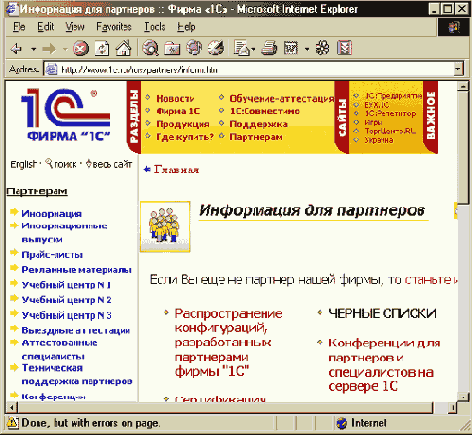This screenshot has height=435, width=472.
Task: Open the Обучение-аттестация link
Action: coord(282,99)
